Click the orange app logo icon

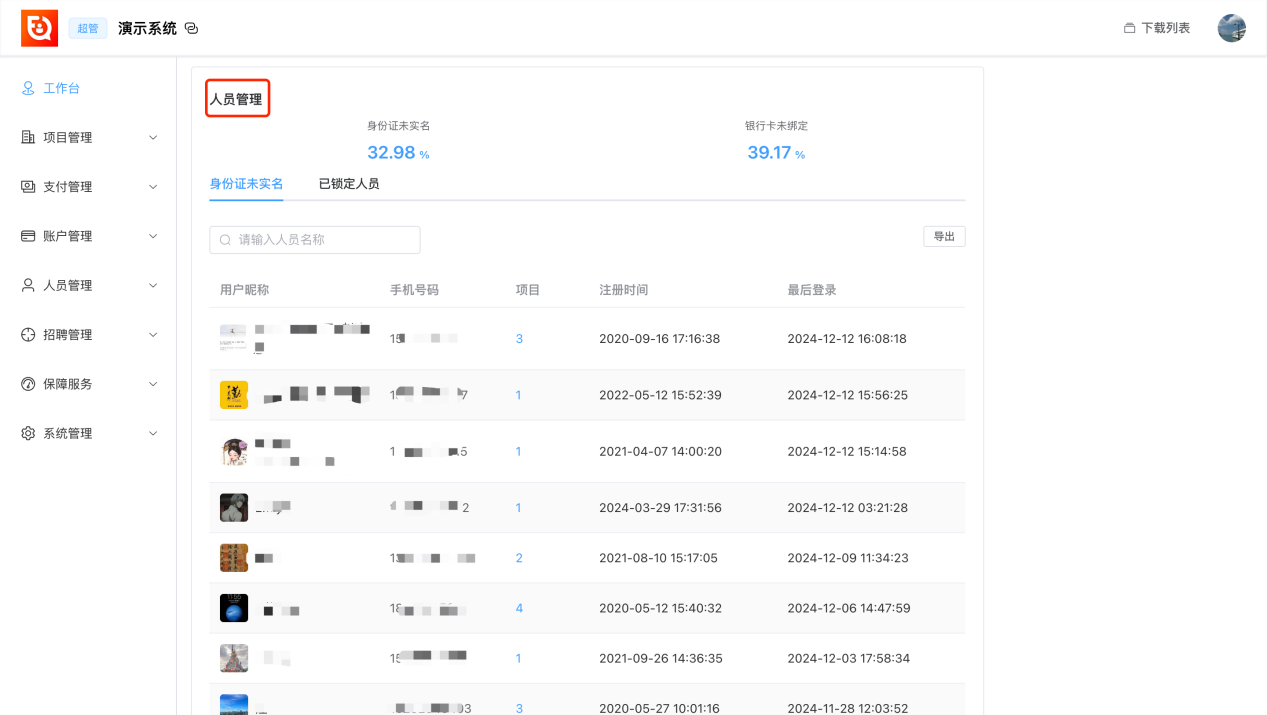coord(40,28)
